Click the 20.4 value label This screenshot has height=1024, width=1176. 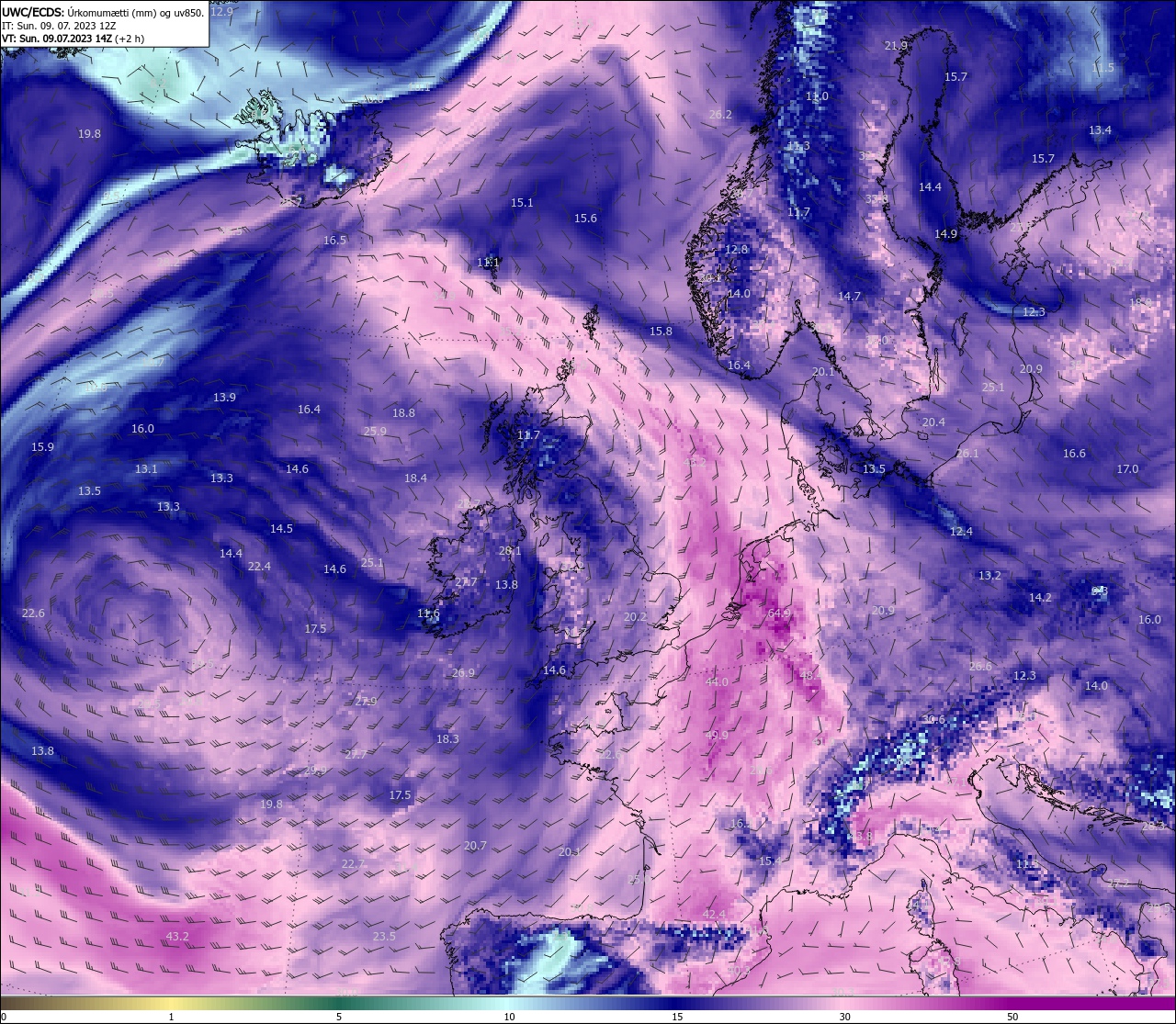point(933,422)
